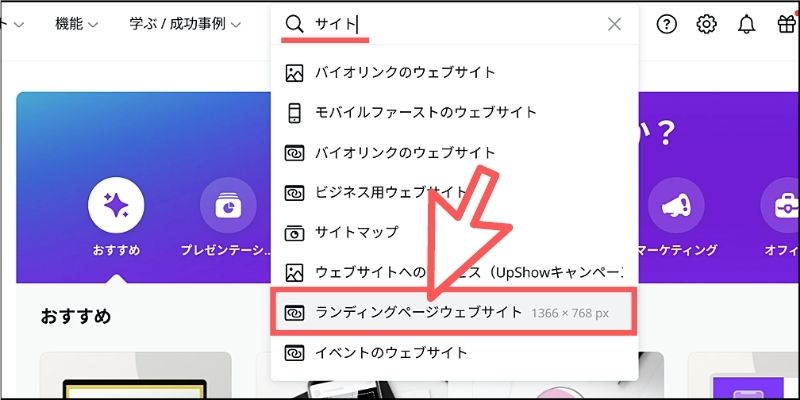Select the バイオリンクのウェブサイト result with link icon

pos(454,152)
